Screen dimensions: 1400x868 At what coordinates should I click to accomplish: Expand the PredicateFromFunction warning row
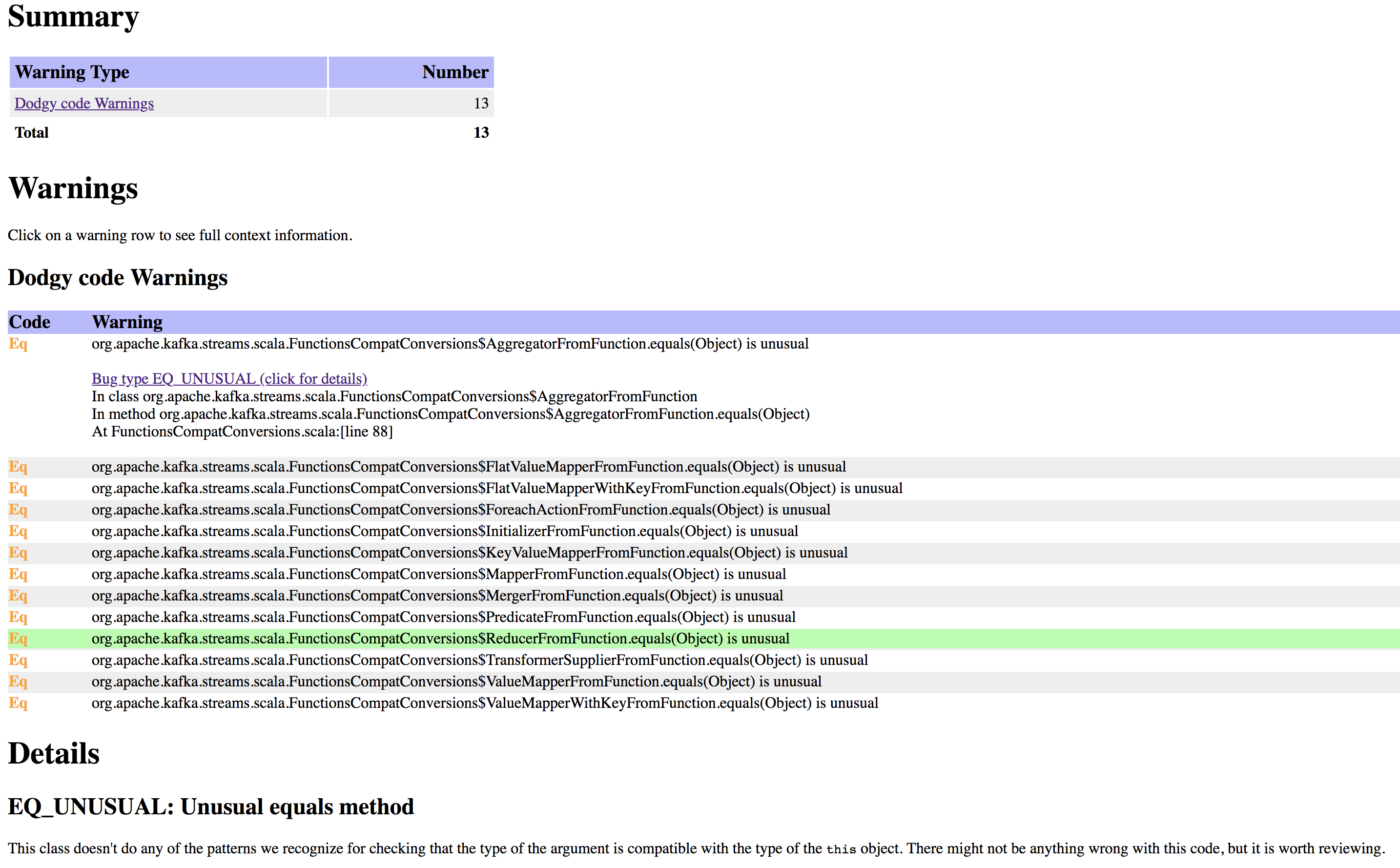443,617
